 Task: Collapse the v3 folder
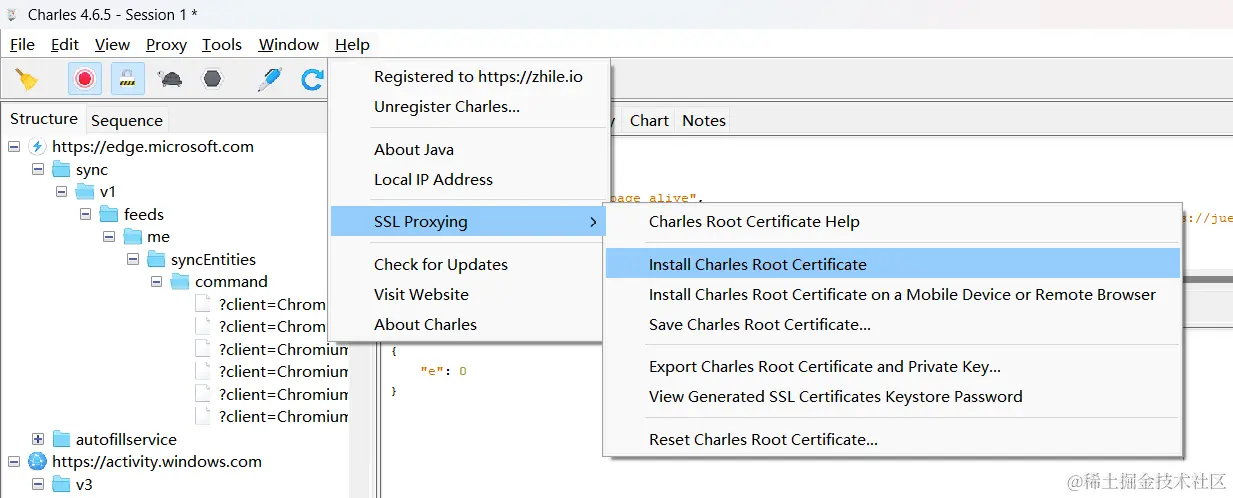(38, 484)
